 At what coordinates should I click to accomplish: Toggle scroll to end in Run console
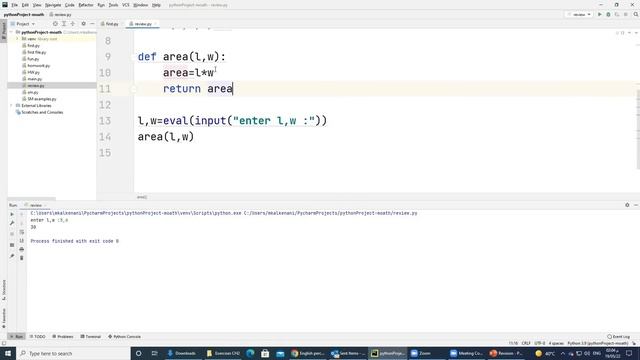22,241
